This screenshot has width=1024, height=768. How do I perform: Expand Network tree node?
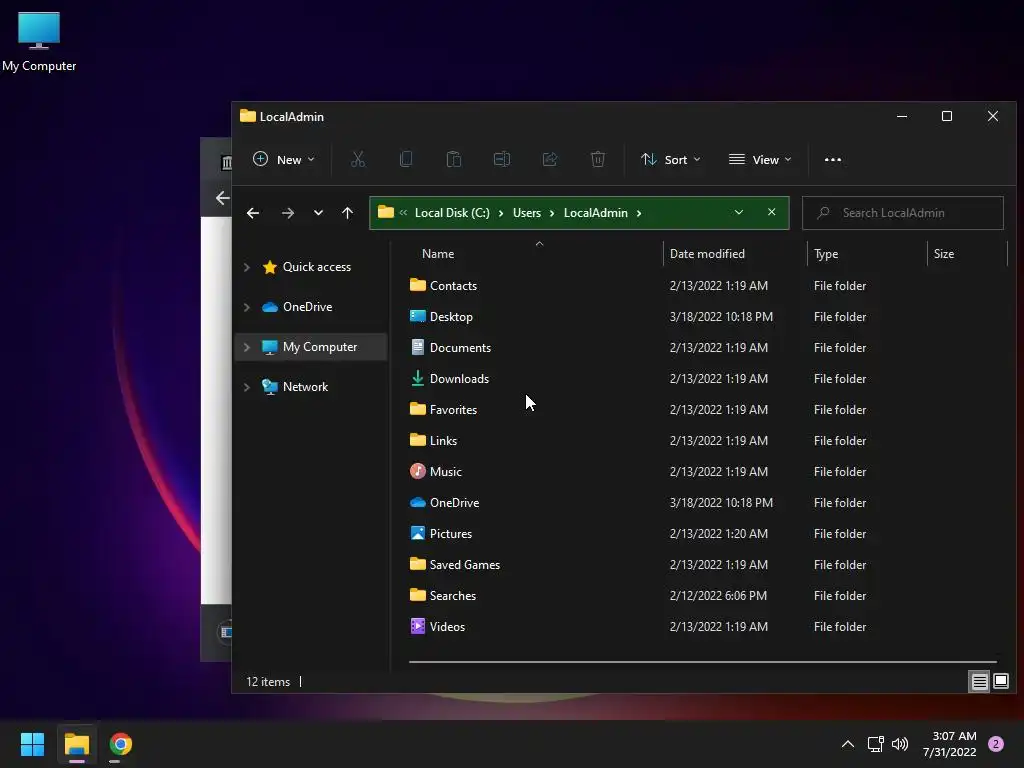coord(247,387)
